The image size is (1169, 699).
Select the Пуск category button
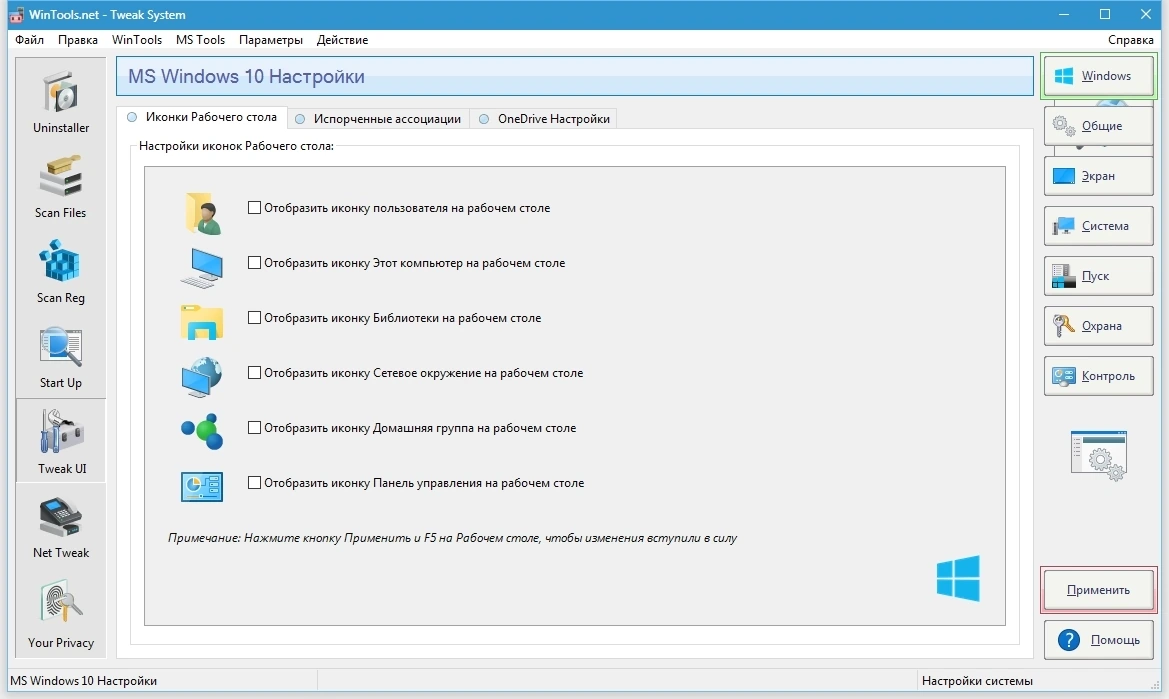point(1098,276)
